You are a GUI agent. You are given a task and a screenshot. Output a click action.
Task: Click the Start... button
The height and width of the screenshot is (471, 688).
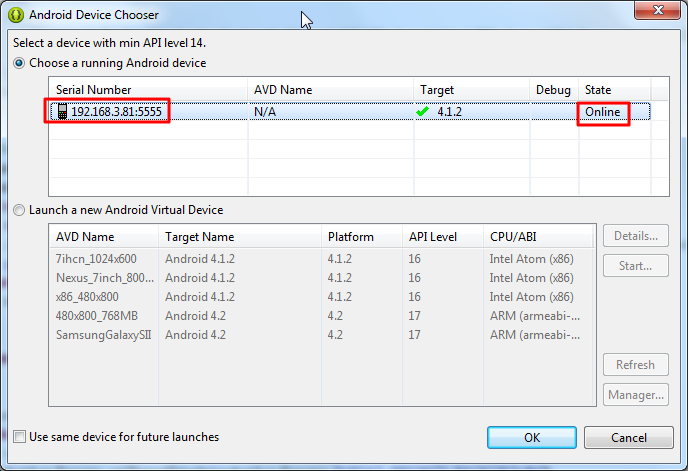point(636,266)
